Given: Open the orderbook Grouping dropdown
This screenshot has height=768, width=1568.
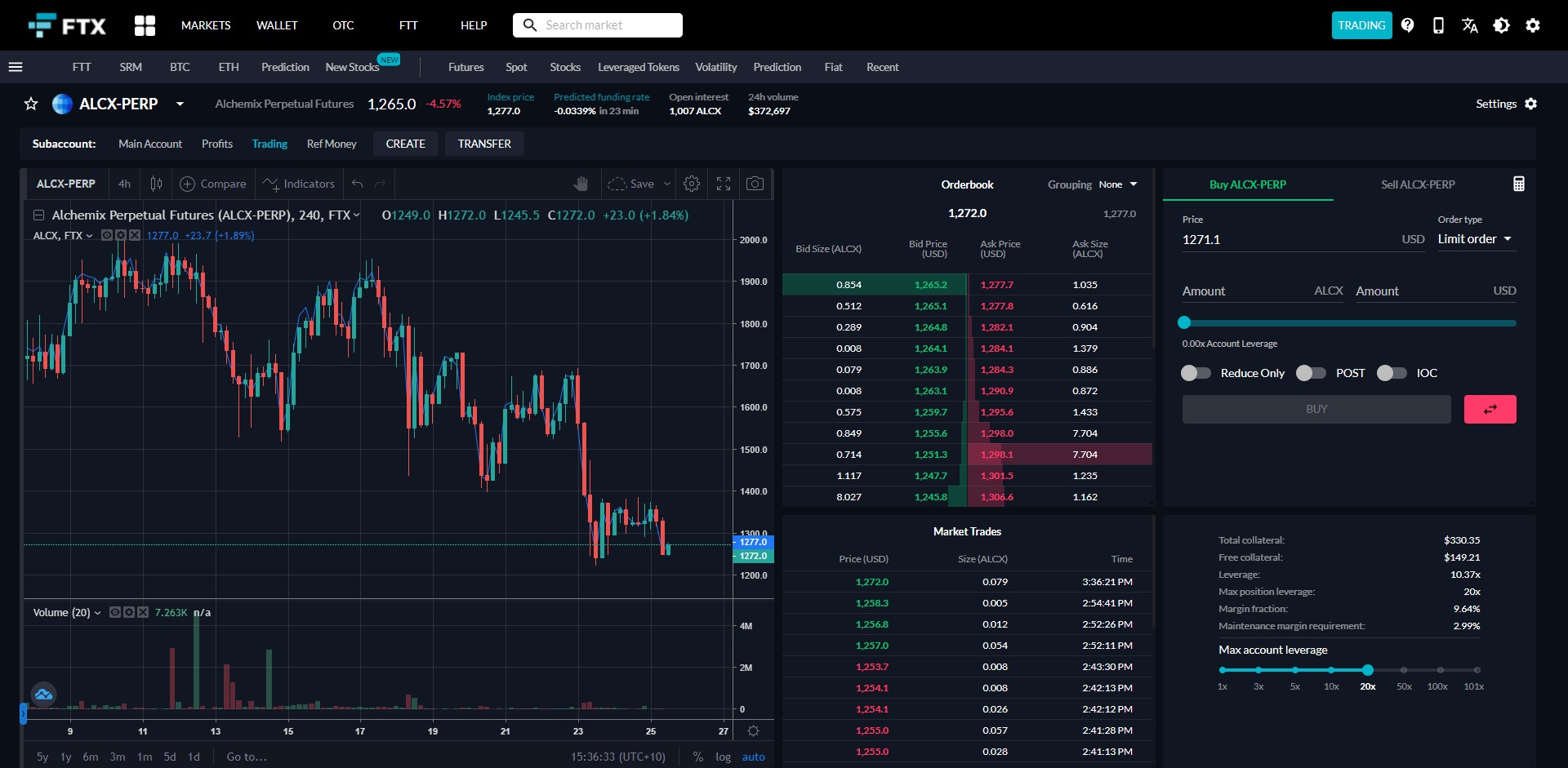Looking at the screenshot, I should (1116, 184).
